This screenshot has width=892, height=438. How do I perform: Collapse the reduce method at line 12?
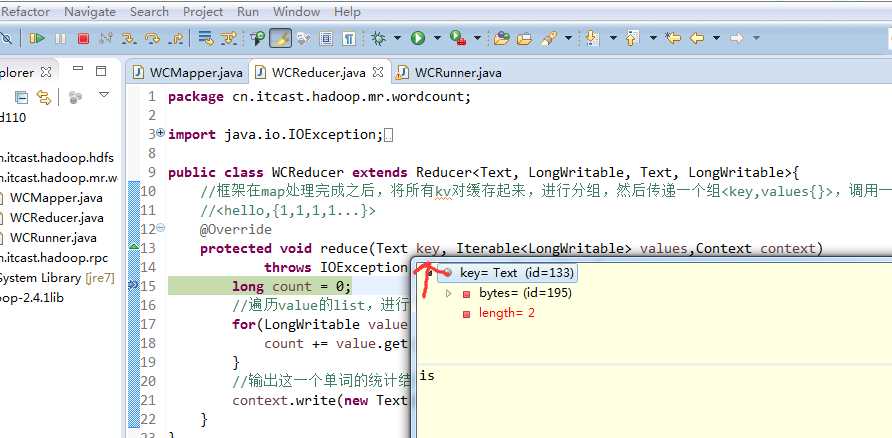point(160,228)
